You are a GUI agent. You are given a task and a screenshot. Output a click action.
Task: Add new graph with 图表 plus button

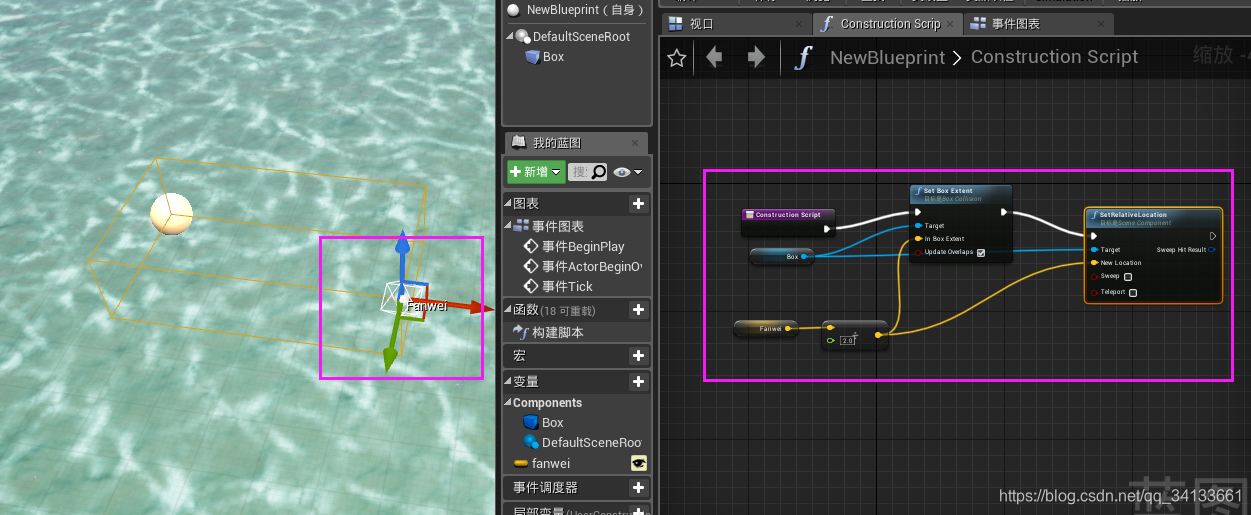[x=638, y=203]
